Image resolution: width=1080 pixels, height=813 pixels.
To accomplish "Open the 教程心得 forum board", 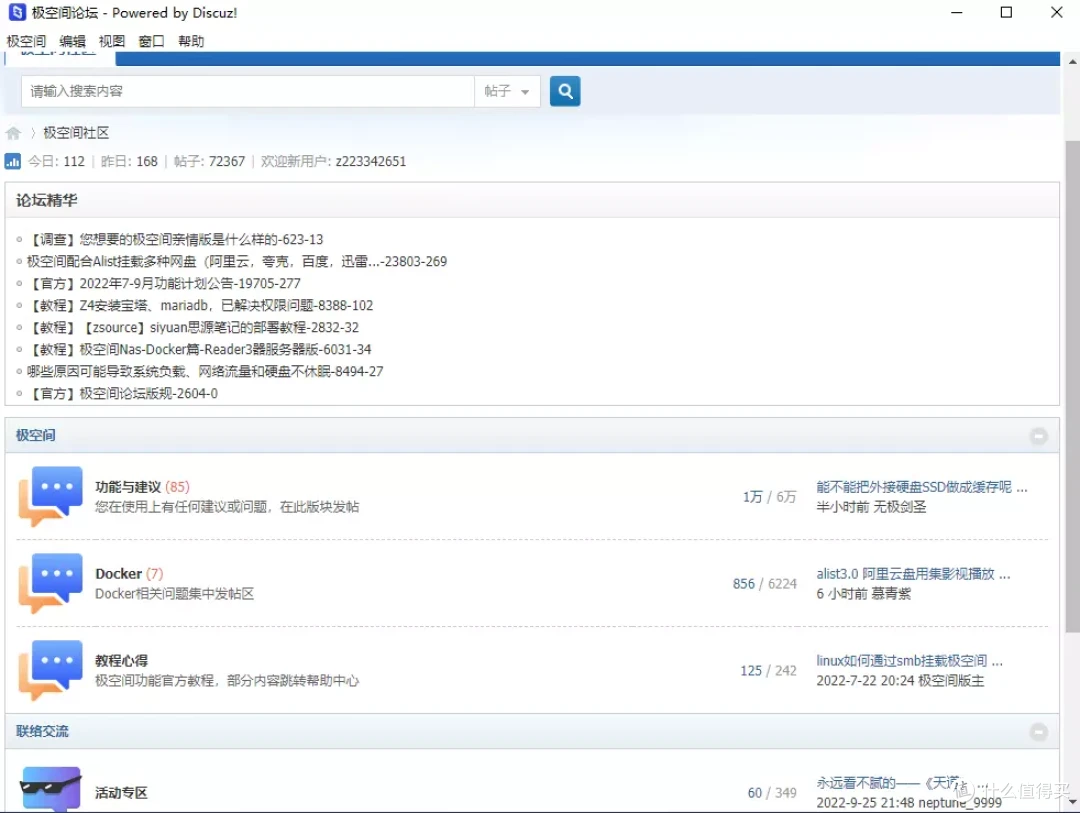I will (x=121, y=661).
